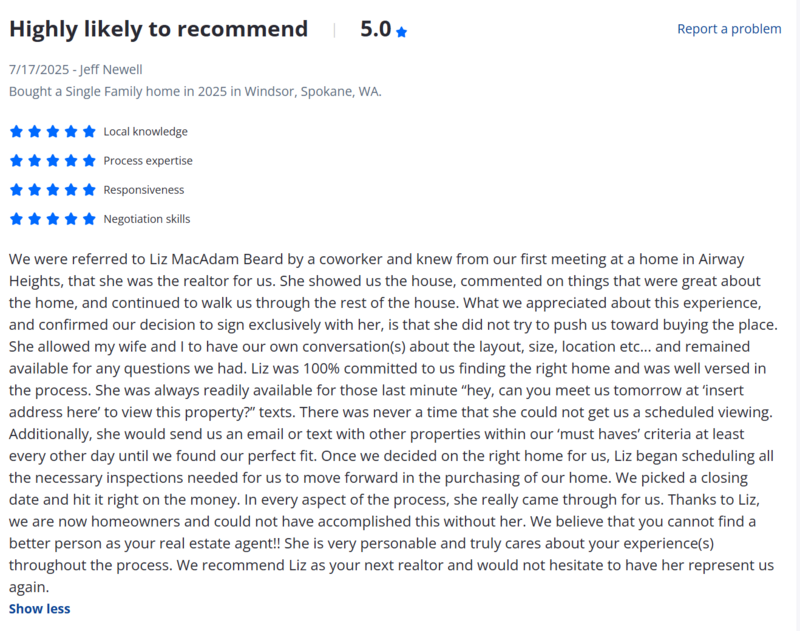Open the Report a problem link
Viewport: 800px width, 631px height.
729,29
